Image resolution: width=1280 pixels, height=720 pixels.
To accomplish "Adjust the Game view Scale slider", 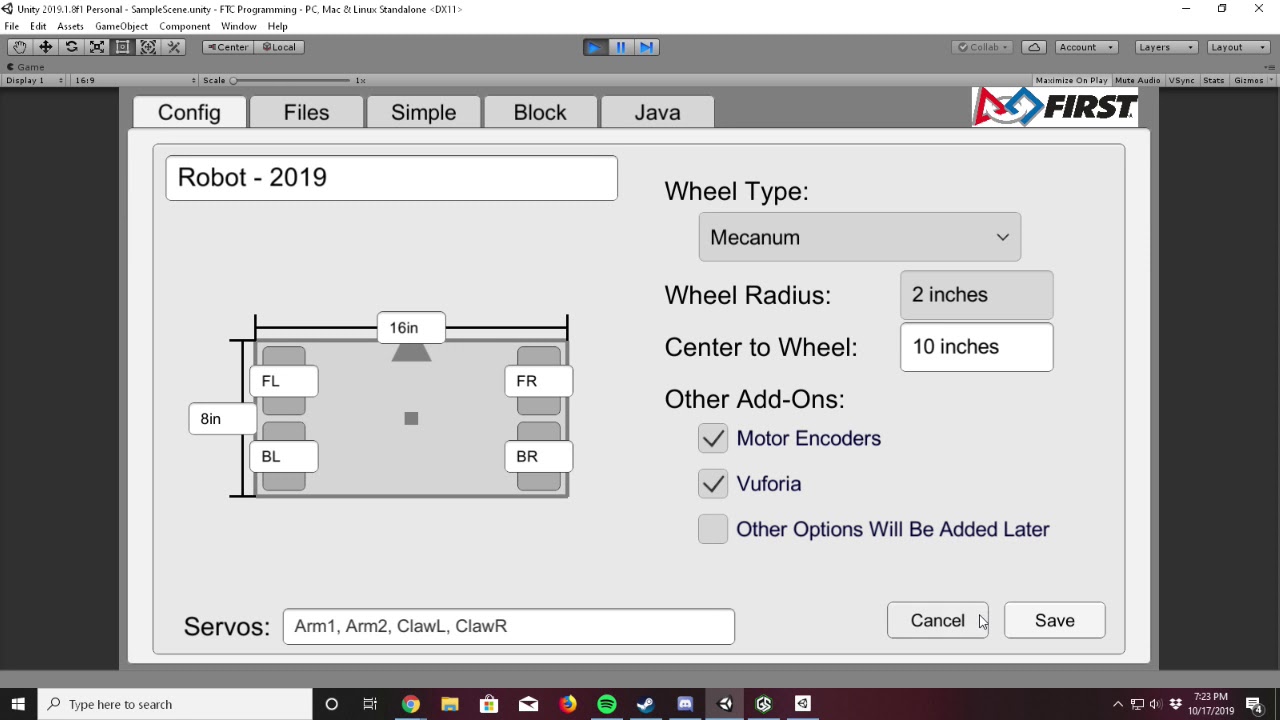I will [x=292, y=80].
